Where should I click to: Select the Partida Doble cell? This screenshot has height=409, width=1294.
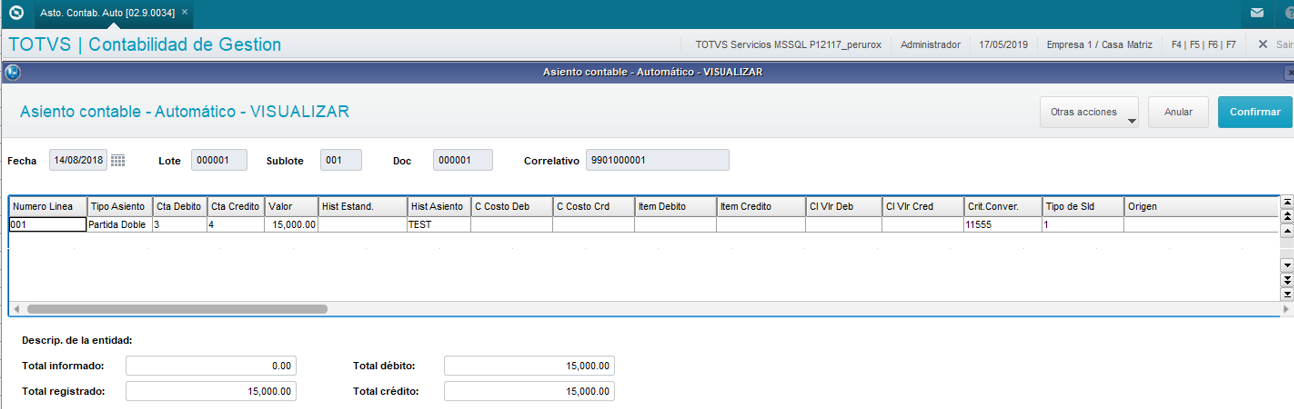click(x=119, y=225)
